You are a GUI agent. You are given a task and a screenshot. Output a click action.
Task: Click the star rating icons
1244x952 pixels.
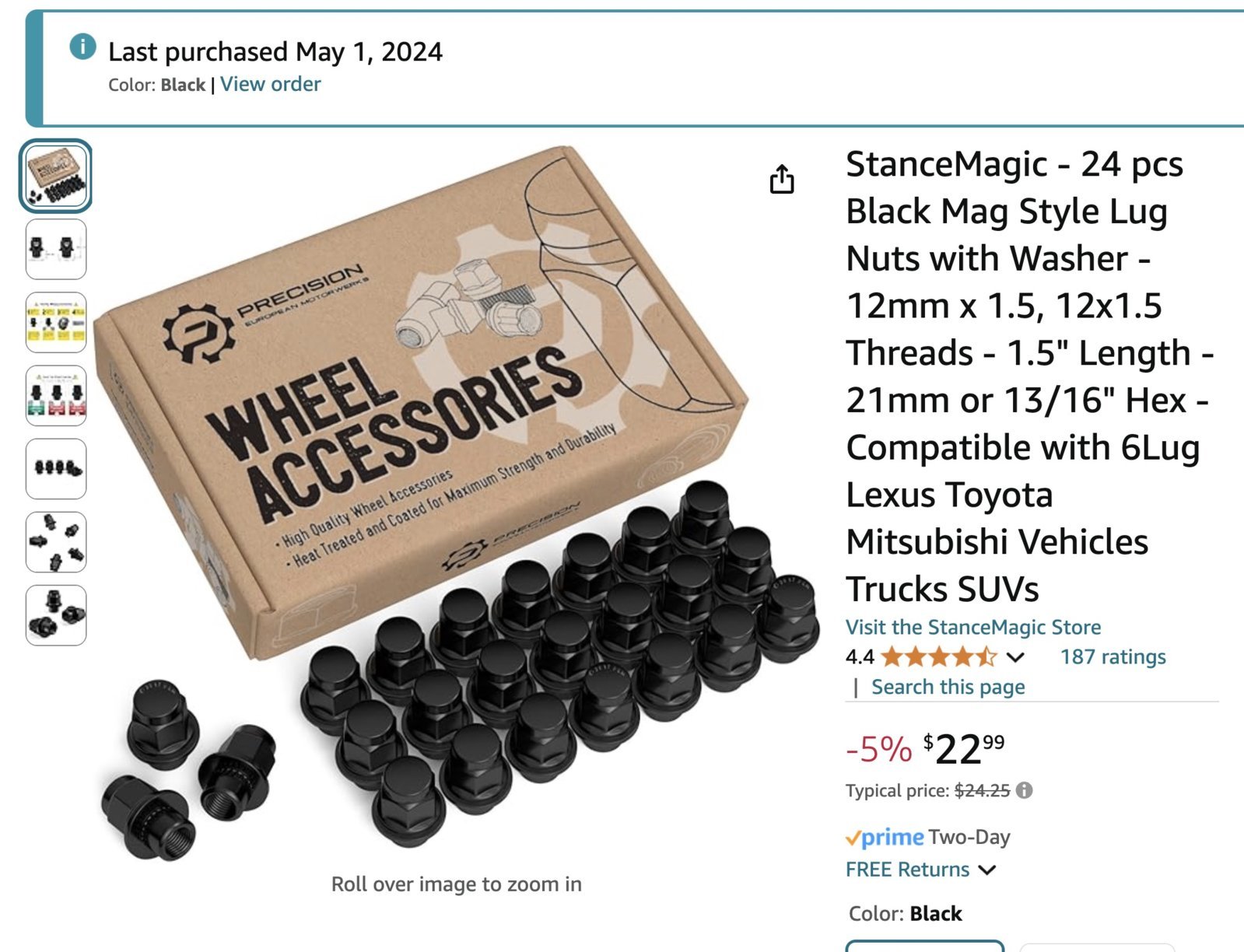pos(939,657)
